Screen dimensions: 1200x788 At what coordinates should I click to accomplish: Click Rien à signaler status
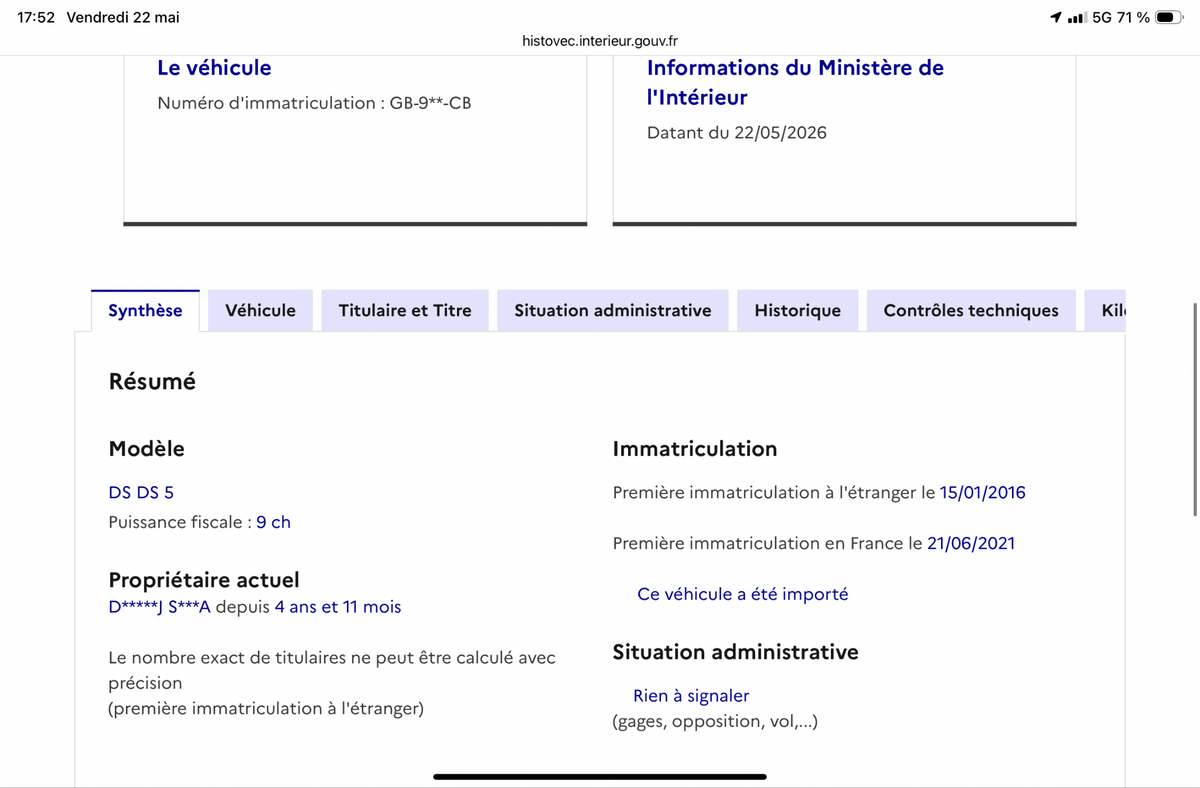point(691,696)
